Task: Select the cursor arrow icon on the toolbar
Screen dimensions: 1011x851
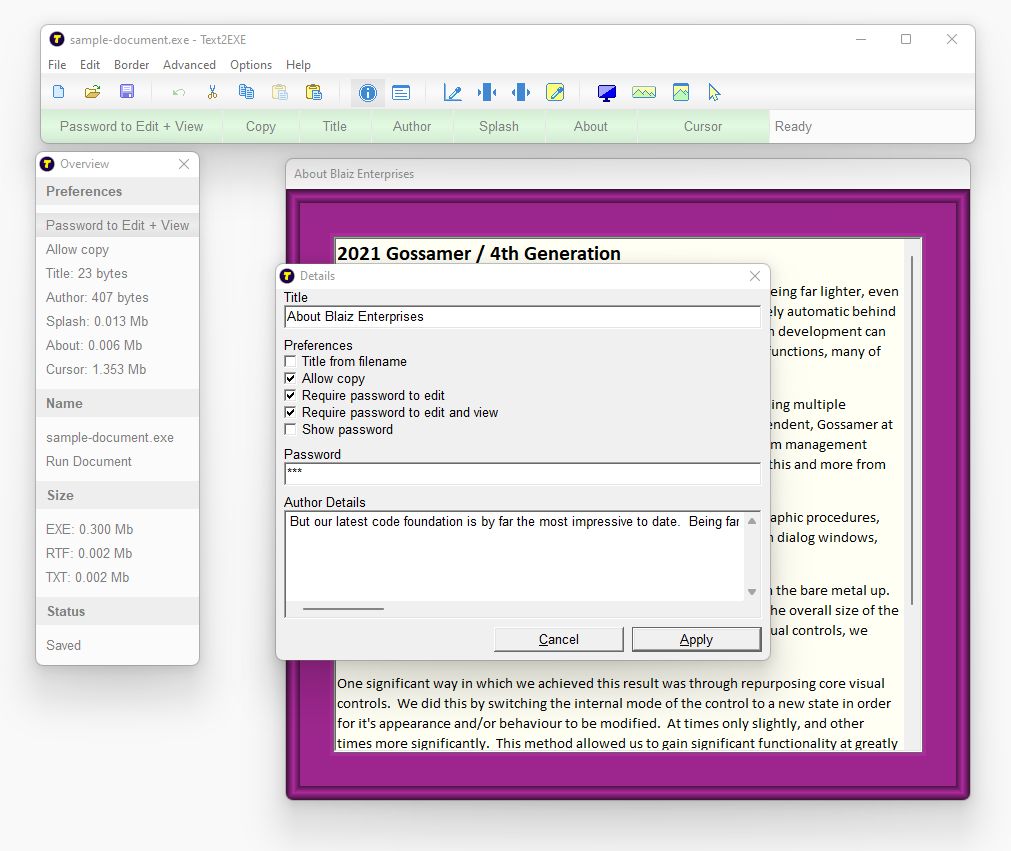Action: point(713,92)
